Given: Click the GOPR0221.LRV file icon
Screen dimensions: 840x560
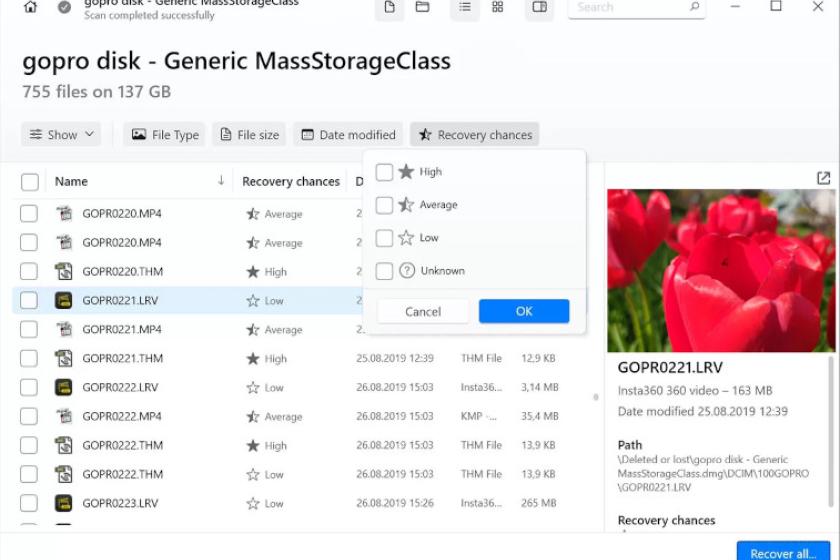Looking at the screenshot, I should [x=64, y=300].
